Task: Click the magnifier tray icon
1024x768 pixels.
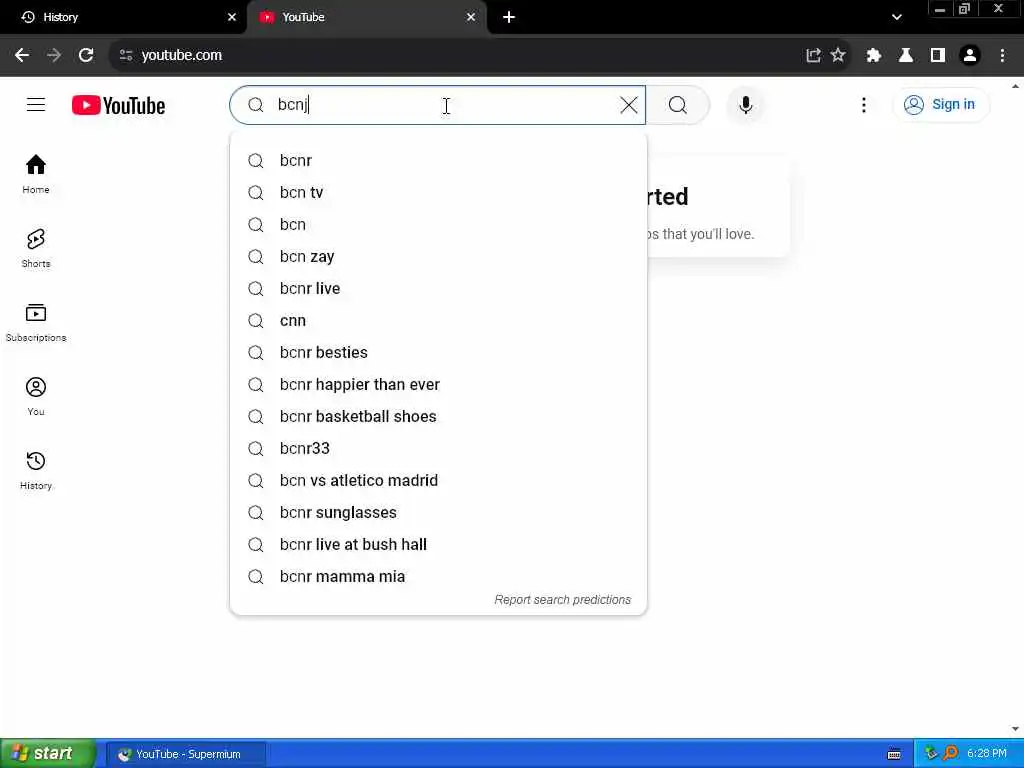Action: pos(950,754)
